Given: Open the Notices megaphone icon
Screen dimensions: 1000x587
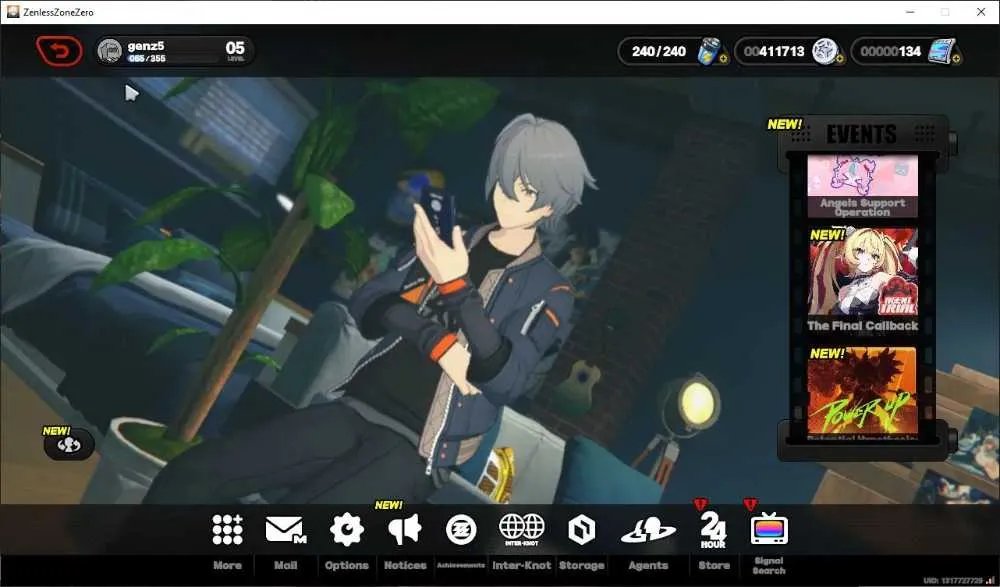Looking at the screenshot, I should (405, 530).
